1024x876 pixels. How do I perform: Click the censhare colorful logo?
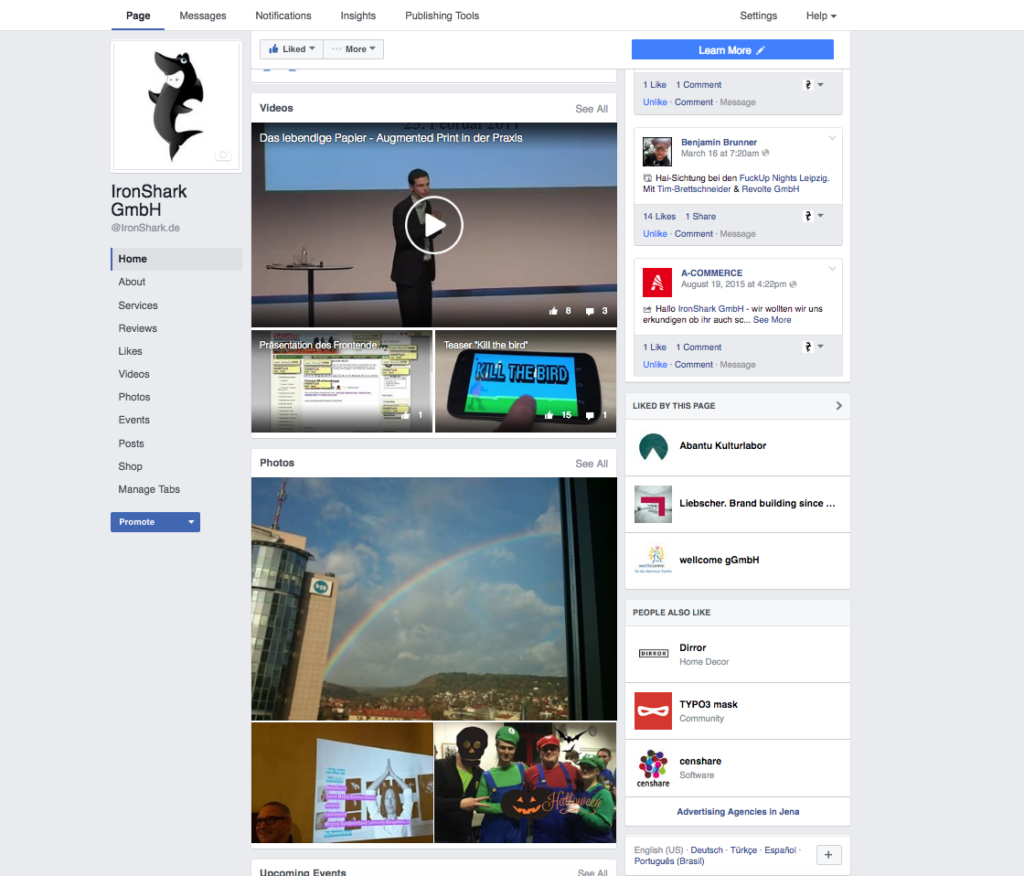point(653,768)
